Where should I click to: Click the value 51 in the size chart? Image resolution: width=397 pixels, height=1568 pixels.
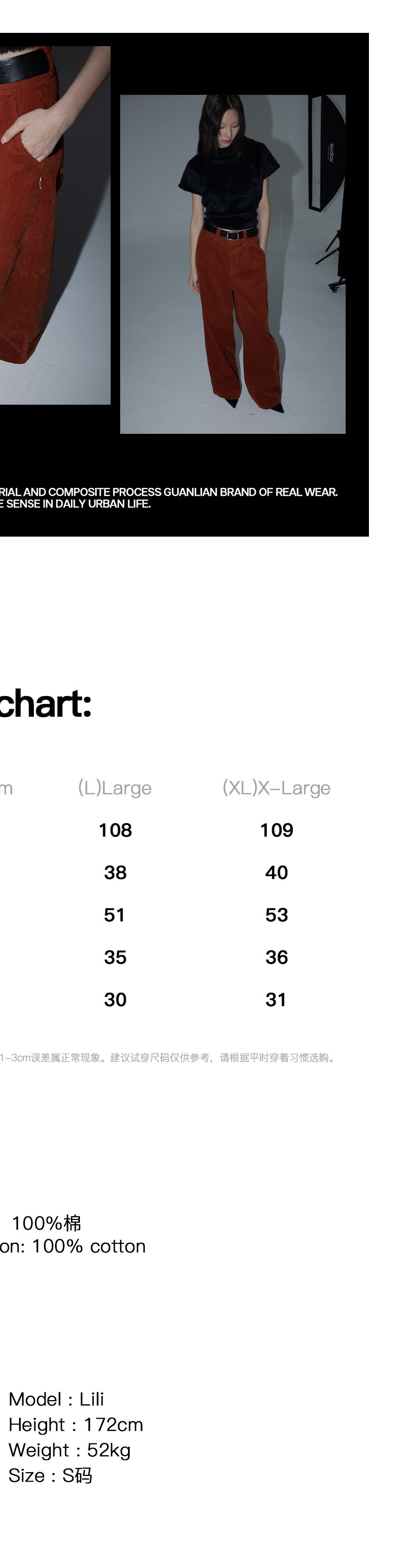coord(115,915)
